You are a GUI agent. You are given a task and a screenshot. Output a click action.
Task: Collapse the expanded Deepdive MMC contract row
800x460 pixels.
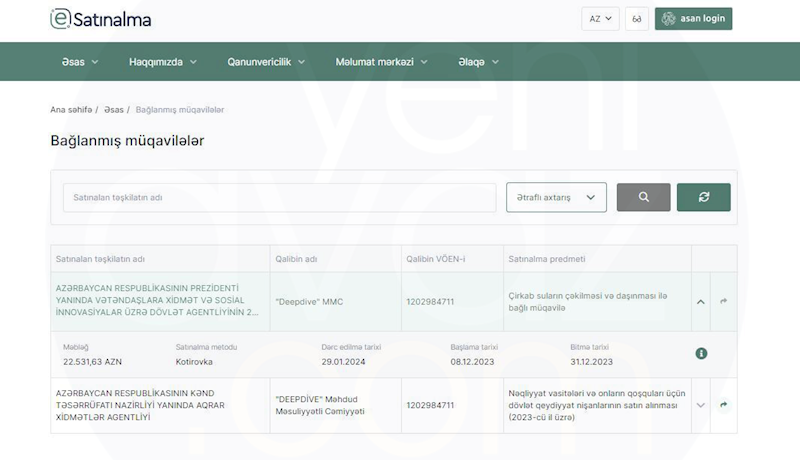point(701,301)
